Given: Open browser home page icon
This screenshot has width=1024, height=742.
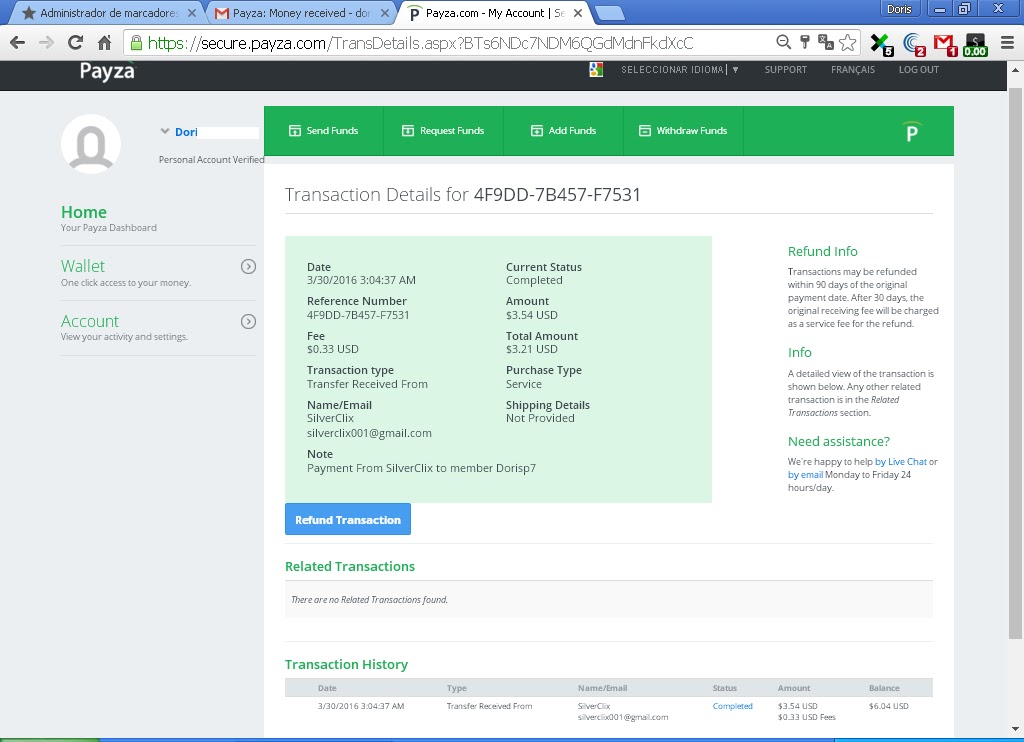Looking at the screenshot, I should 104,43.
